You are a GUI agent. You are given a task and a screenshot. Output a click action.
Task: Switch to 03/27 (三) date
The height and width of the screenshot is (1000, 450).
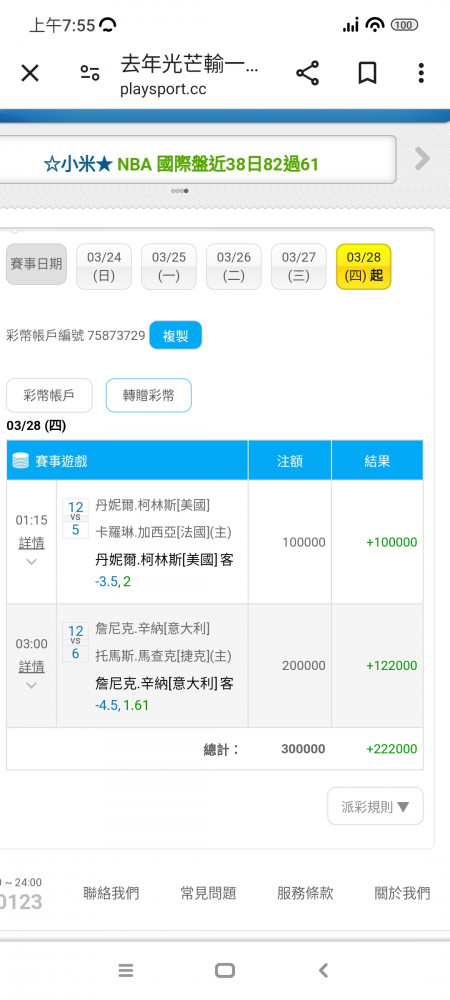[x=299, y=267]
